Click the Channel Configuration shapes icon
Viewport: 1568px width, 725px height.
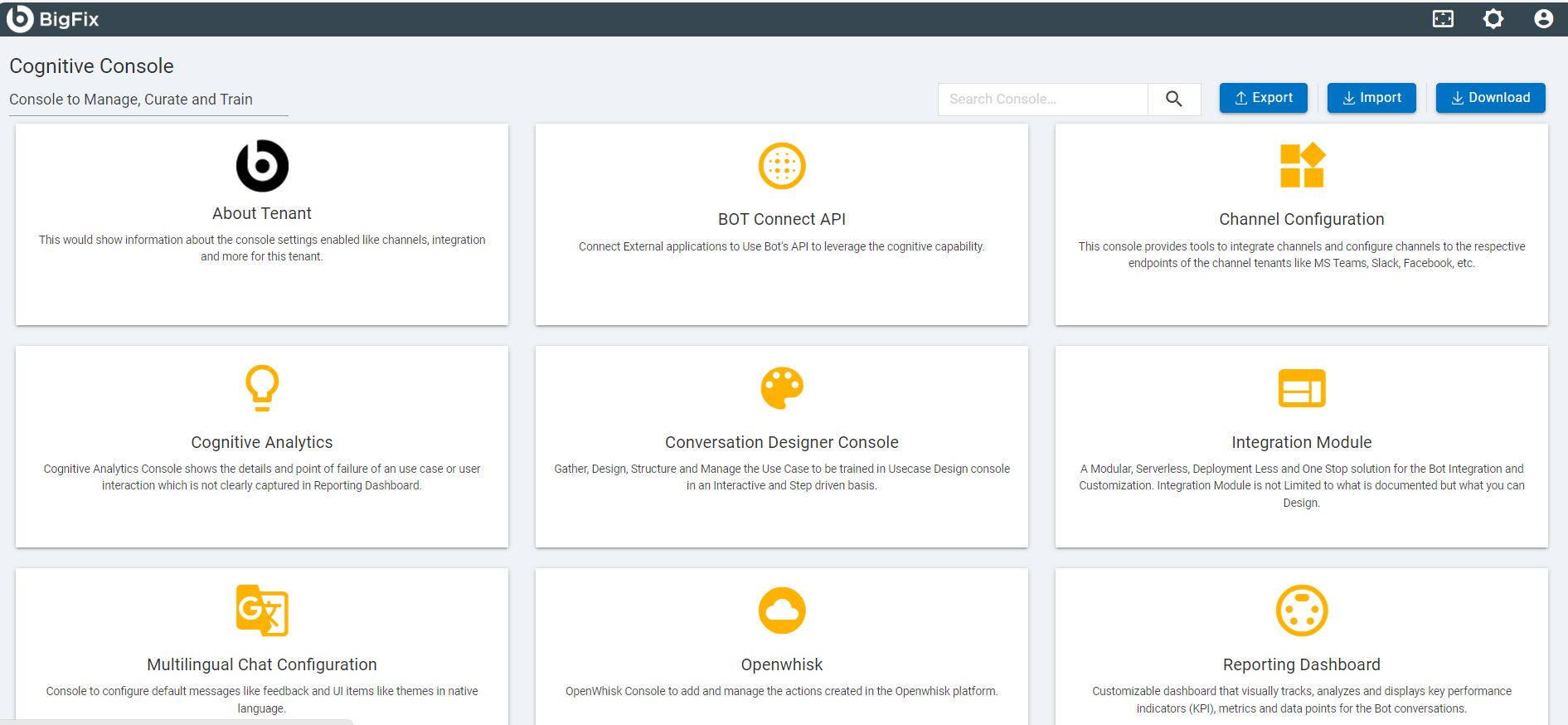point(1301,166)
